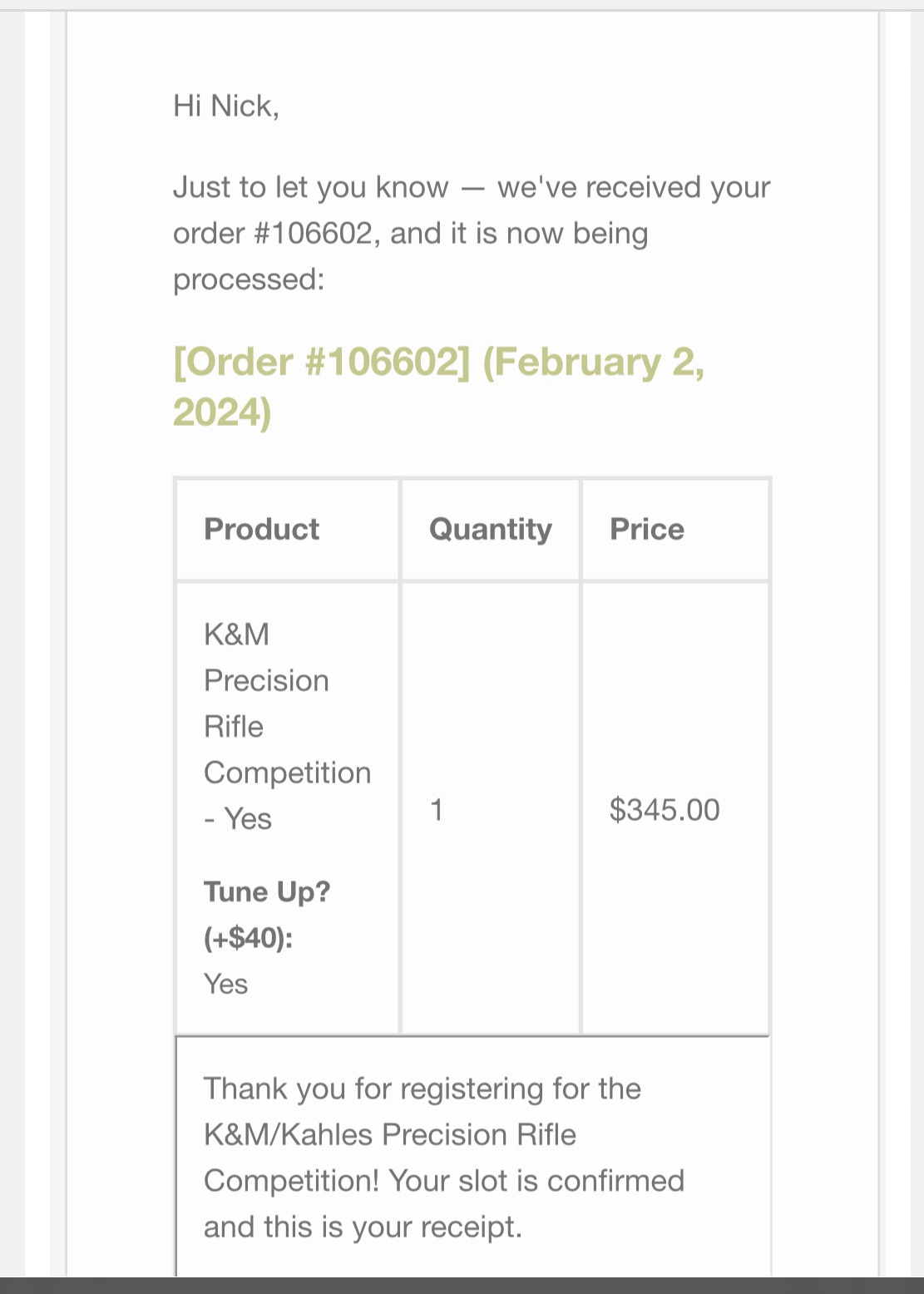The height and width of the screenshot is (1294, 924).
Task: Click the Tune Up? (+$40) label
Action: click(x=267, y=914)
